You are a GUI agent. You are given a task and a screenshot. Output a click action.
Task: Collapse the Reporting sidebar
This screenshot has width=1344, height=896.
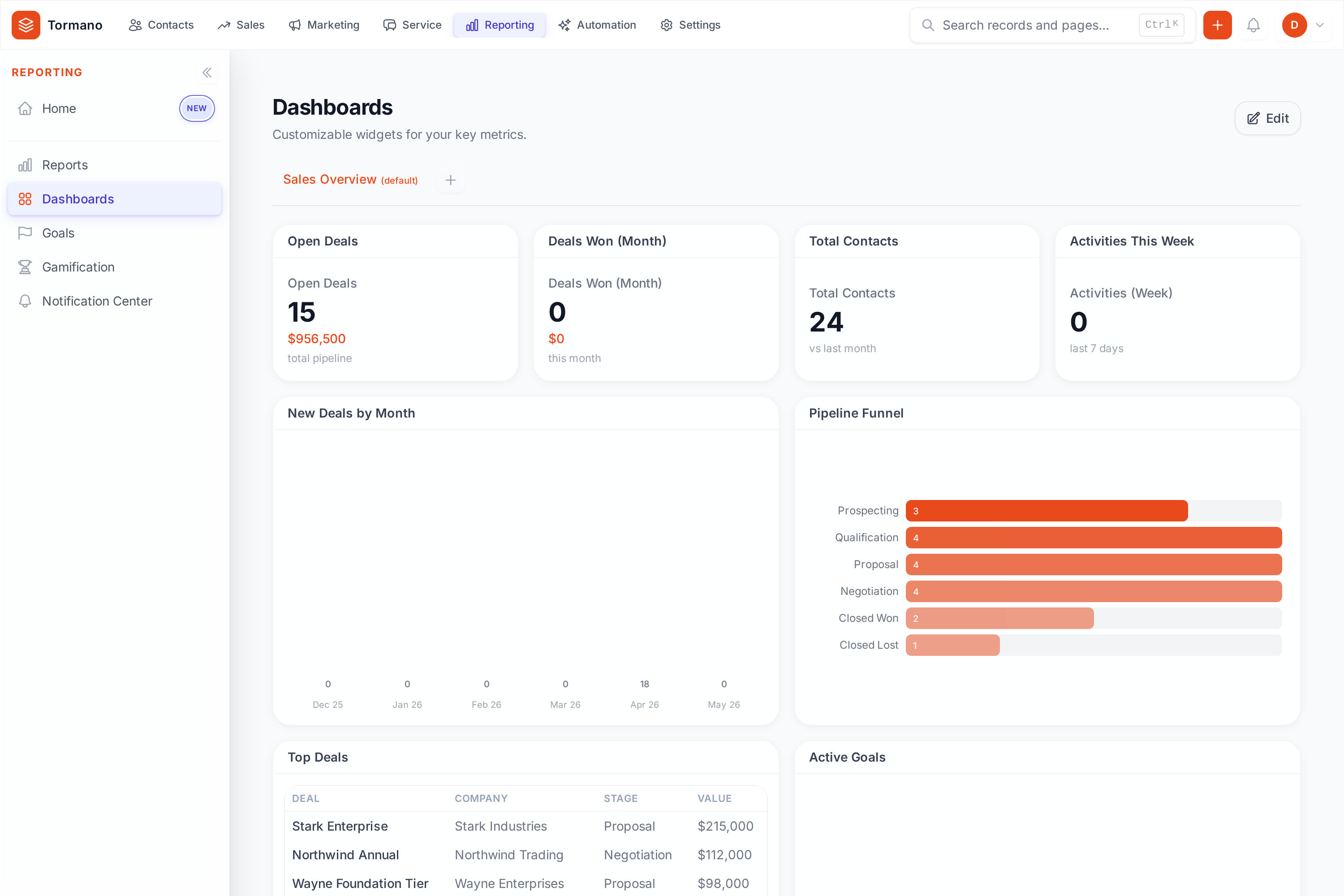pos(207,73)
